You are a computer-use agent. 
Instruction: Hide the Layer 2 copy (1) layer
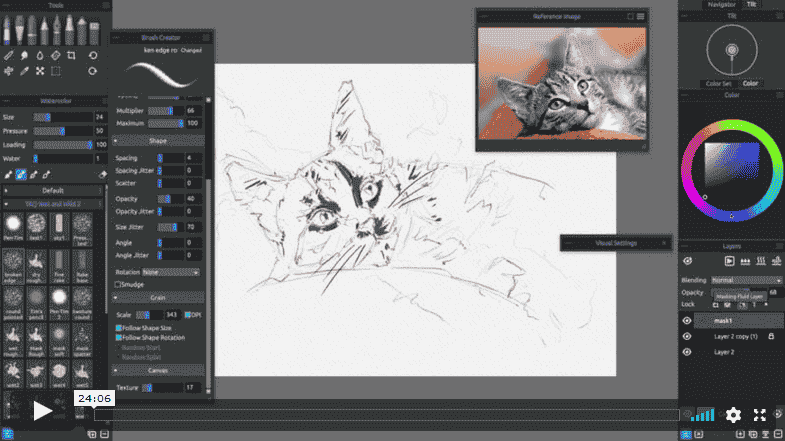(687, 336)
